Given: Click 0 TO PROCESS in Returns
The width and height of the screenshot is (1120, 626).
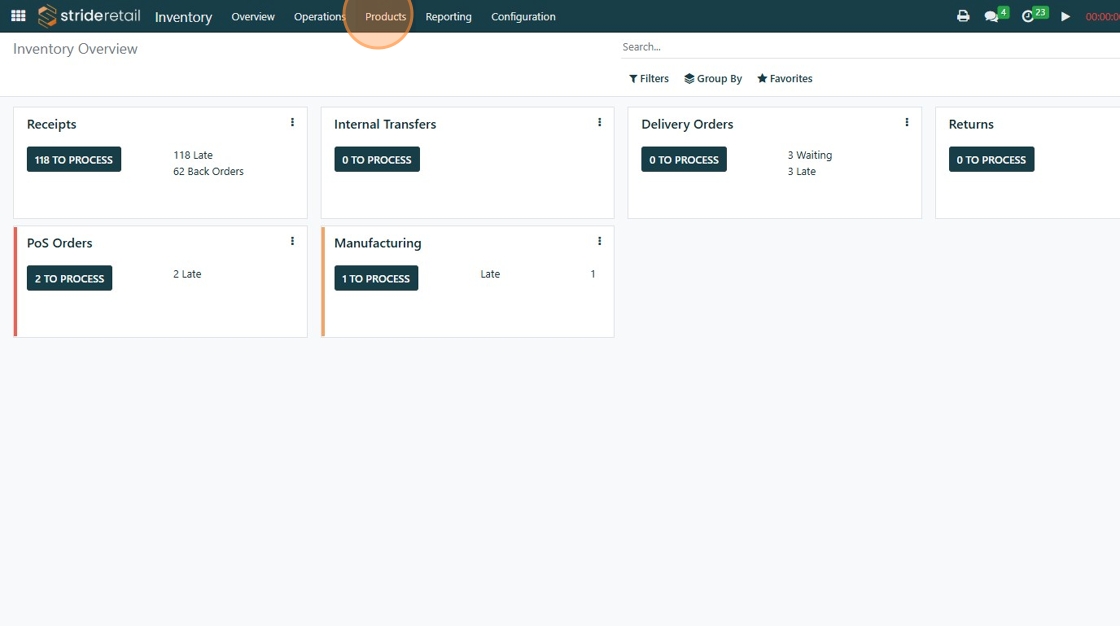Looking at the screenshot, I should (x=991, y=159).
